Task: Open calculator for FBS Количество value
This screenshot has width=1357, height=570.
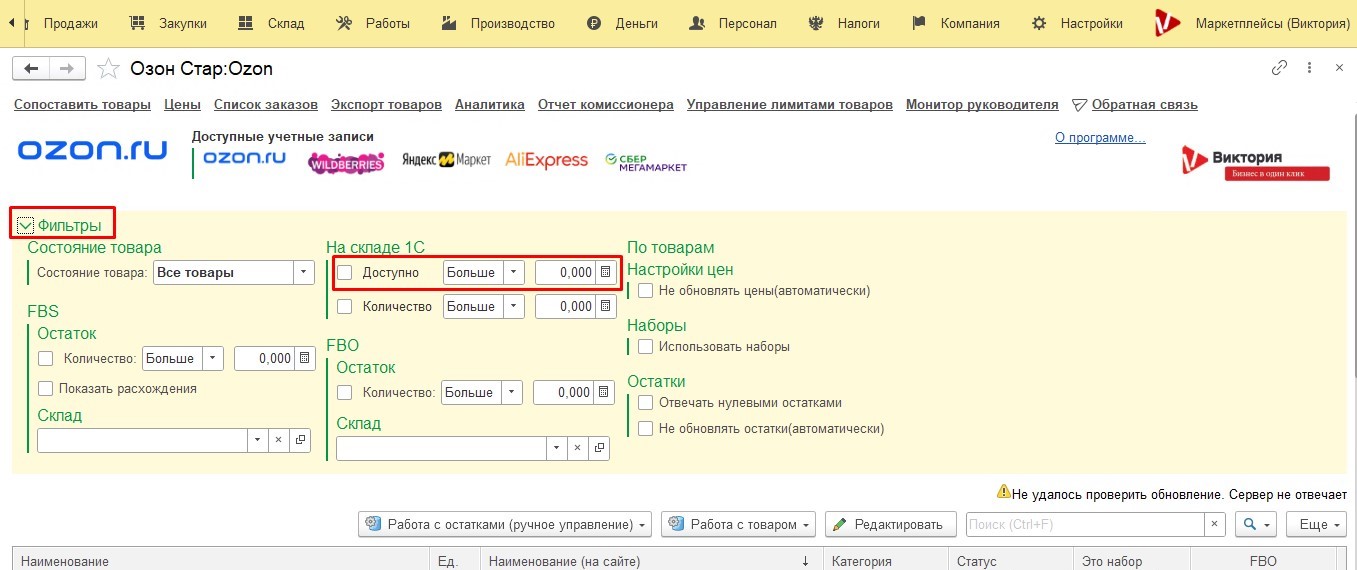Action: coord(304,358)
